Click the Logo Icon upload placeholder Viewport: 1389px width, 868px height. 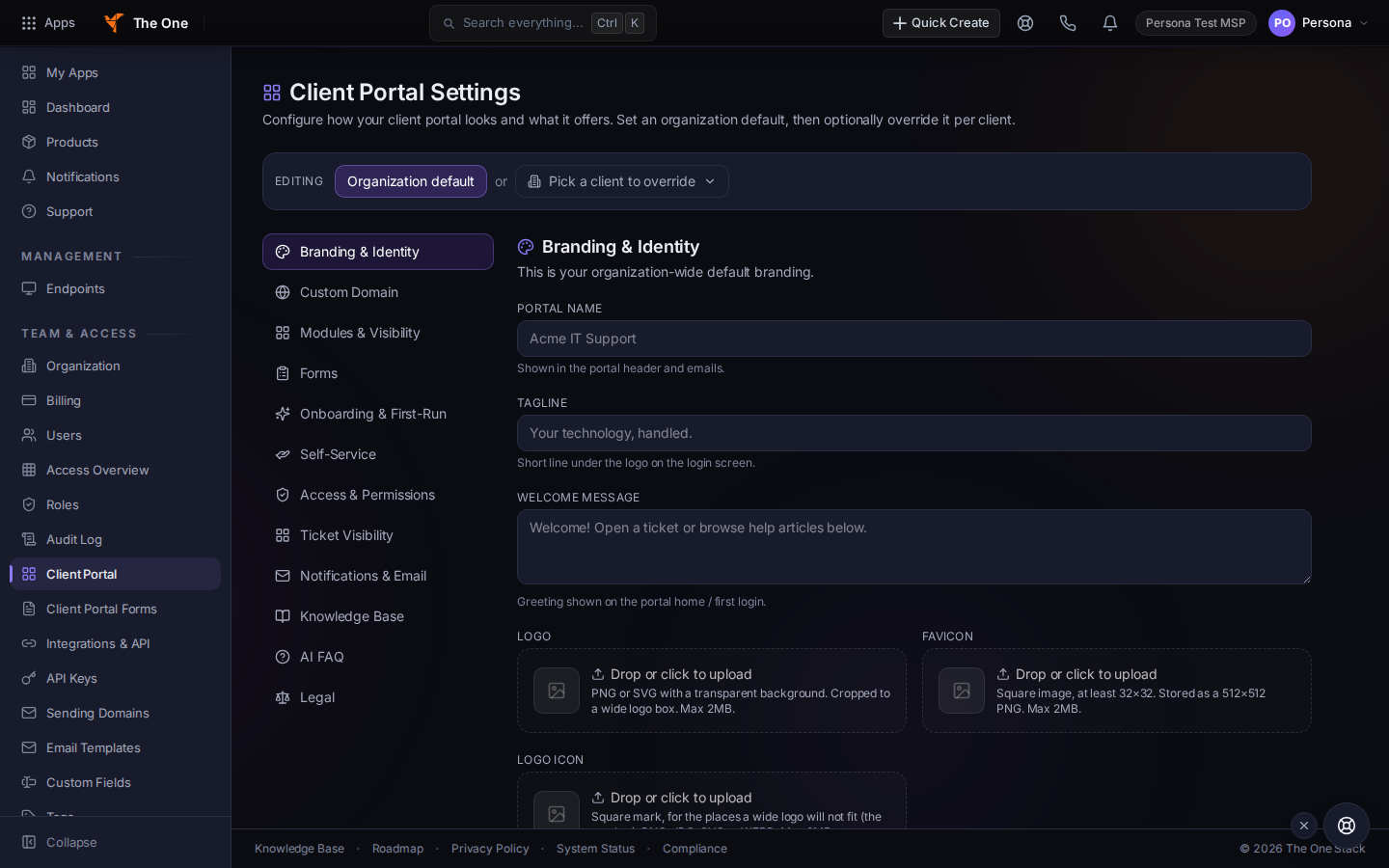557,810
